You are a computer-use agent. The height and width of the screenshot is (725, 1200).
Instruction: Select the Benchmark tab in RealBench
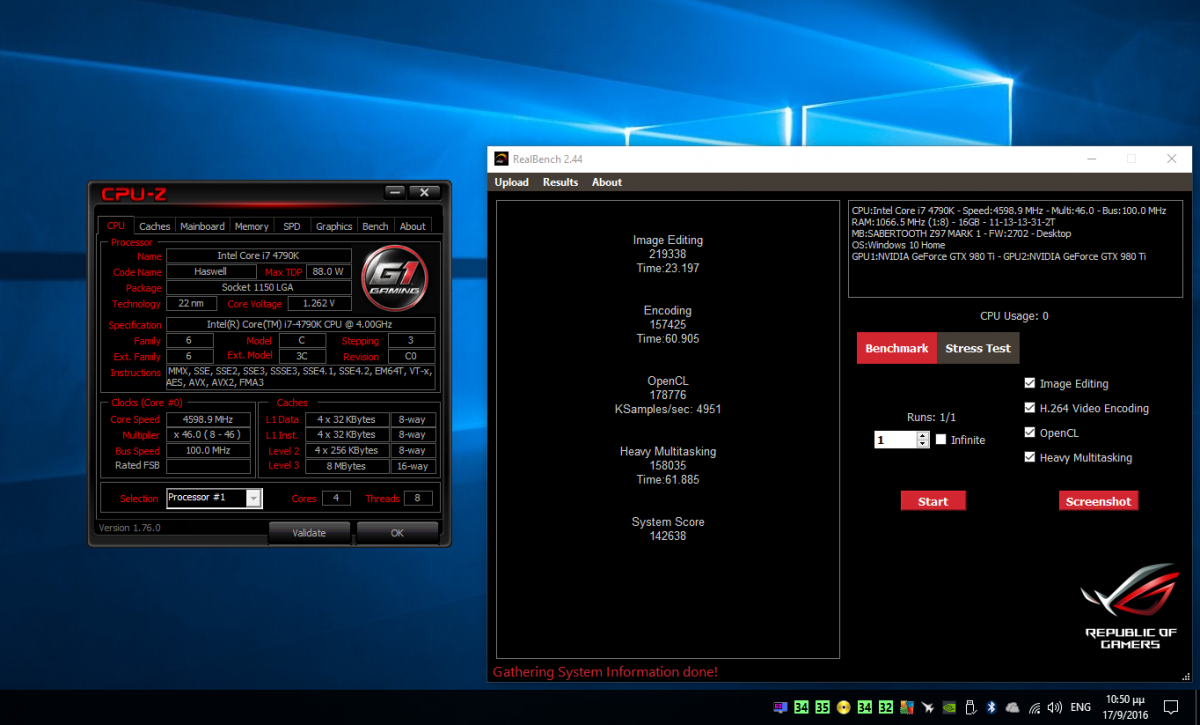897,348
